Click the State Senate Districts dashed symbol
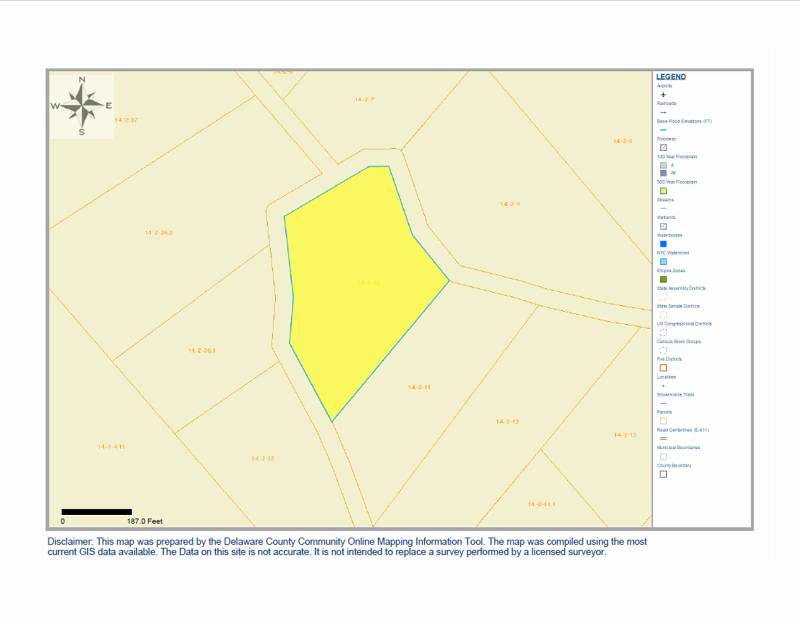Viewport: 800px width, 618px height. click(x=663, y=314)
